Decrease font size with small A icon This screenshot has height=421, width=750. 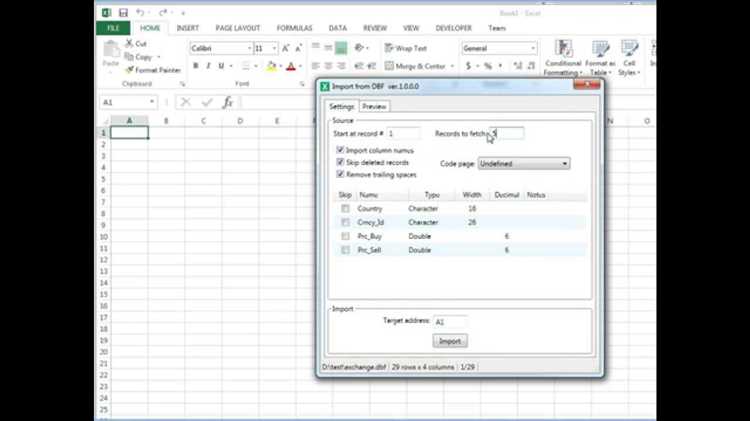tap(298, 48)
